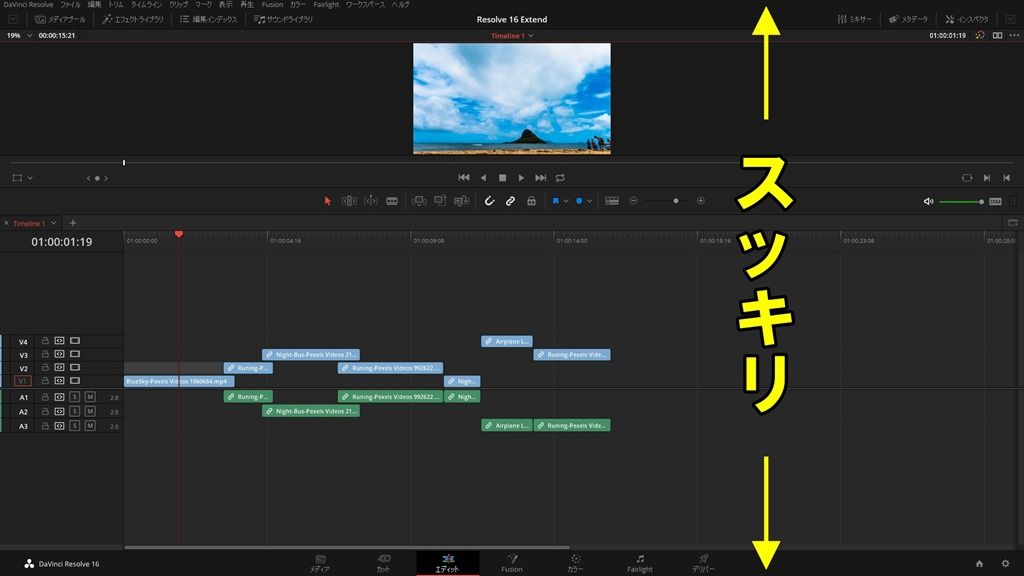Lock video track V4
The image size is (1024, 576).
tap(45, 341)
